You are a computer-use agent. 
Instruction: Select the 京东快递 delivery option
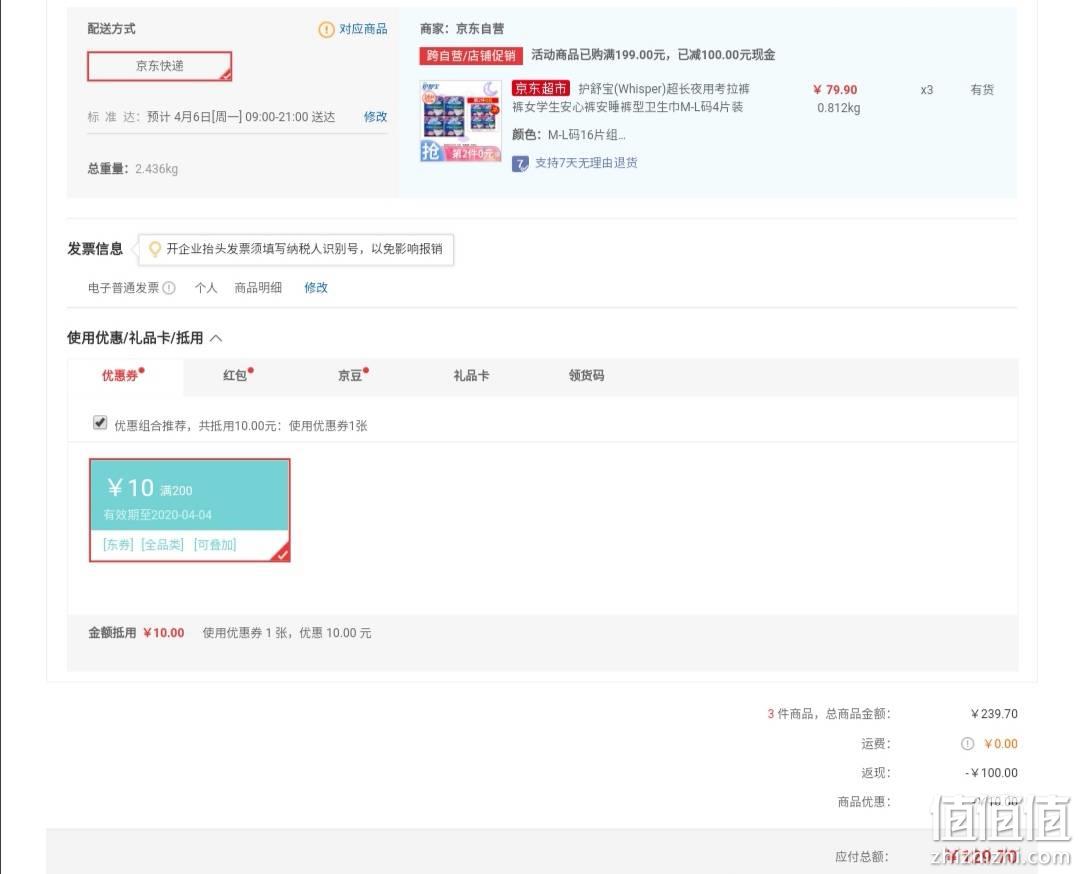(160, 66)
